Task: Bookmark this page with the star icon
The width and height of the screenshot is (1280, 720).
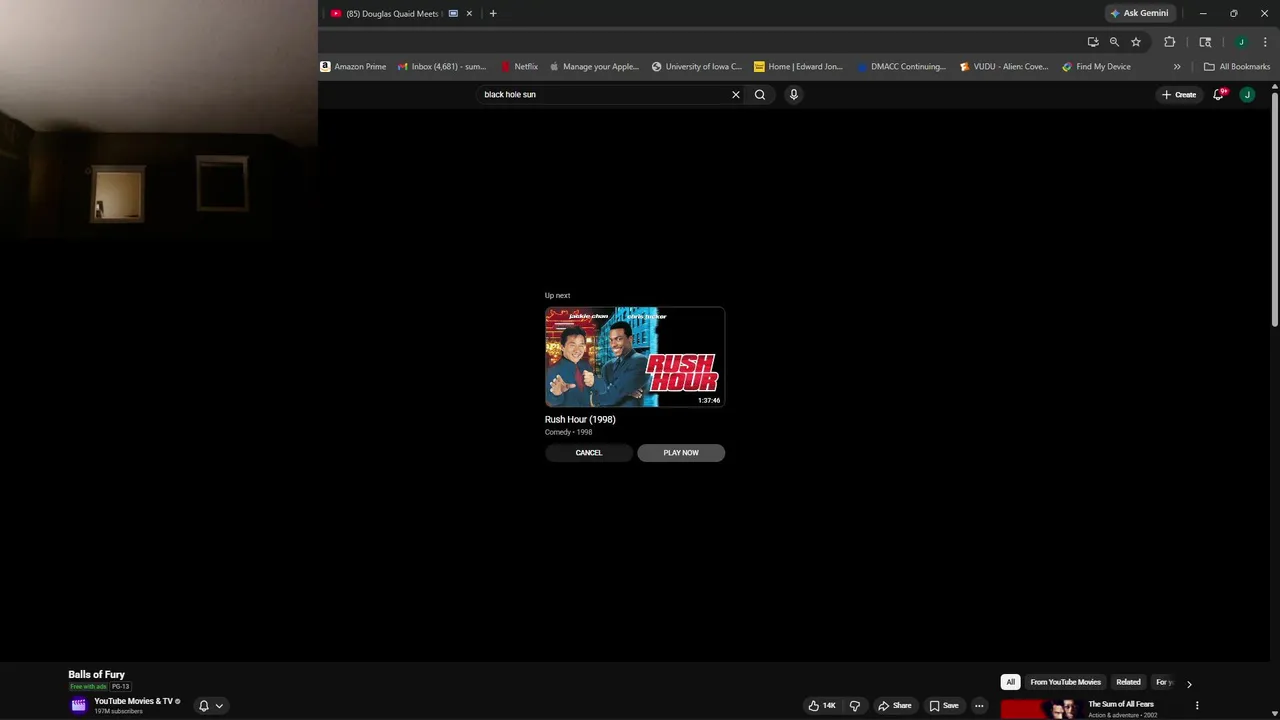Action: click(1136, 42)
